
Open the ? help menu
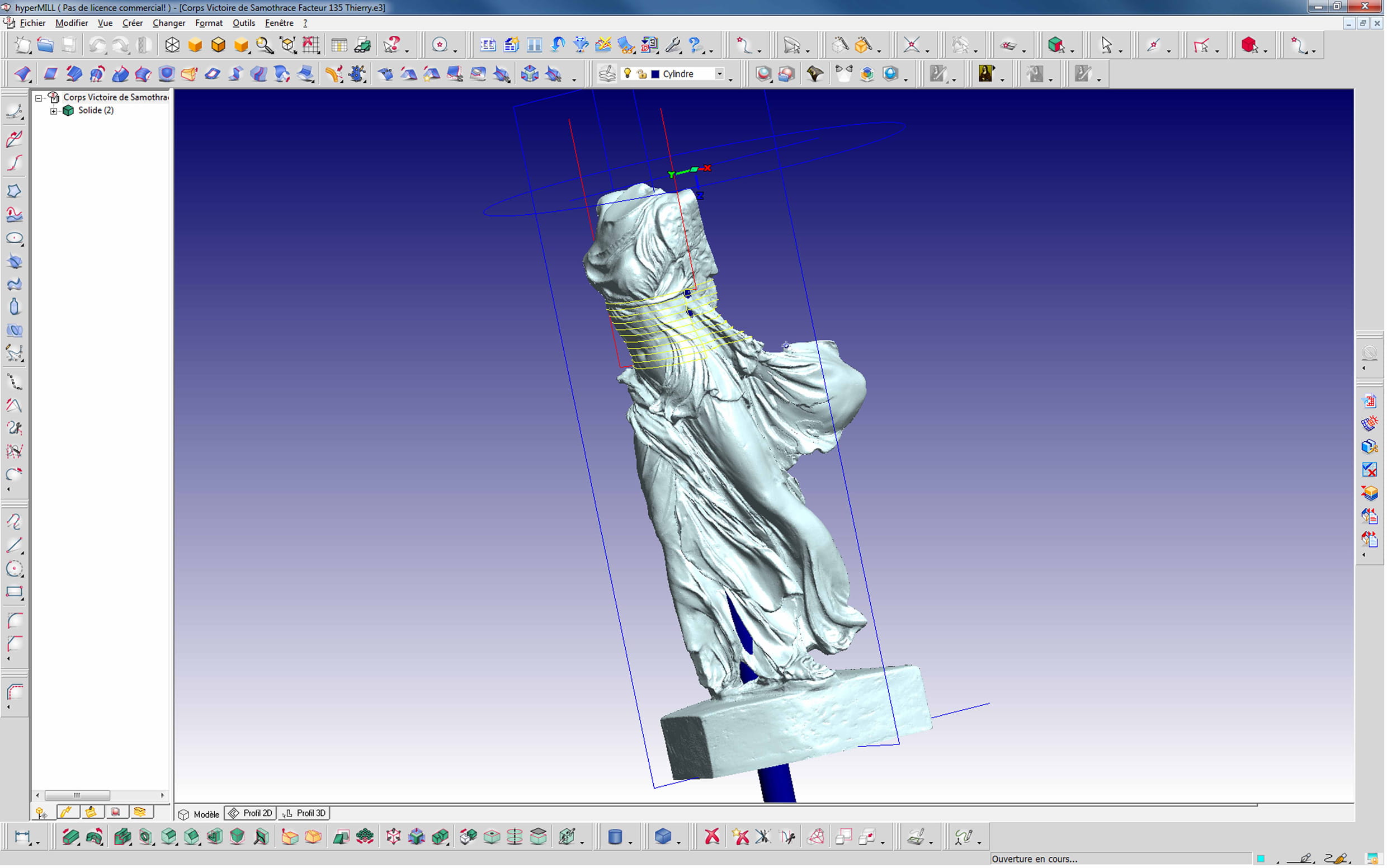[x=305, y=23]
